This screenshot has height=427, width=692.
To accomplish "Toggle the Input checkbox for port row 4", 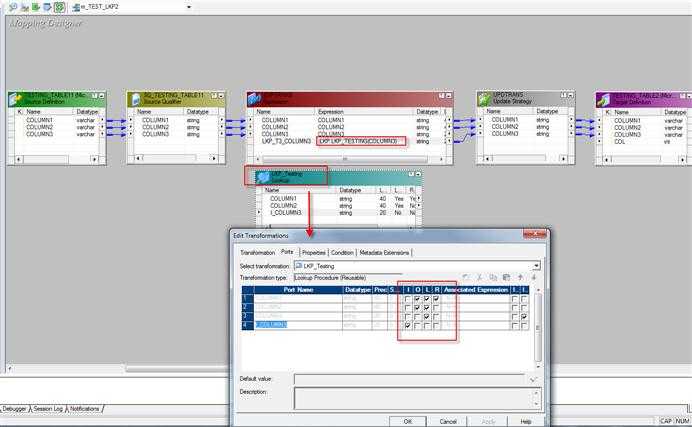I will (x=408, y=326).
